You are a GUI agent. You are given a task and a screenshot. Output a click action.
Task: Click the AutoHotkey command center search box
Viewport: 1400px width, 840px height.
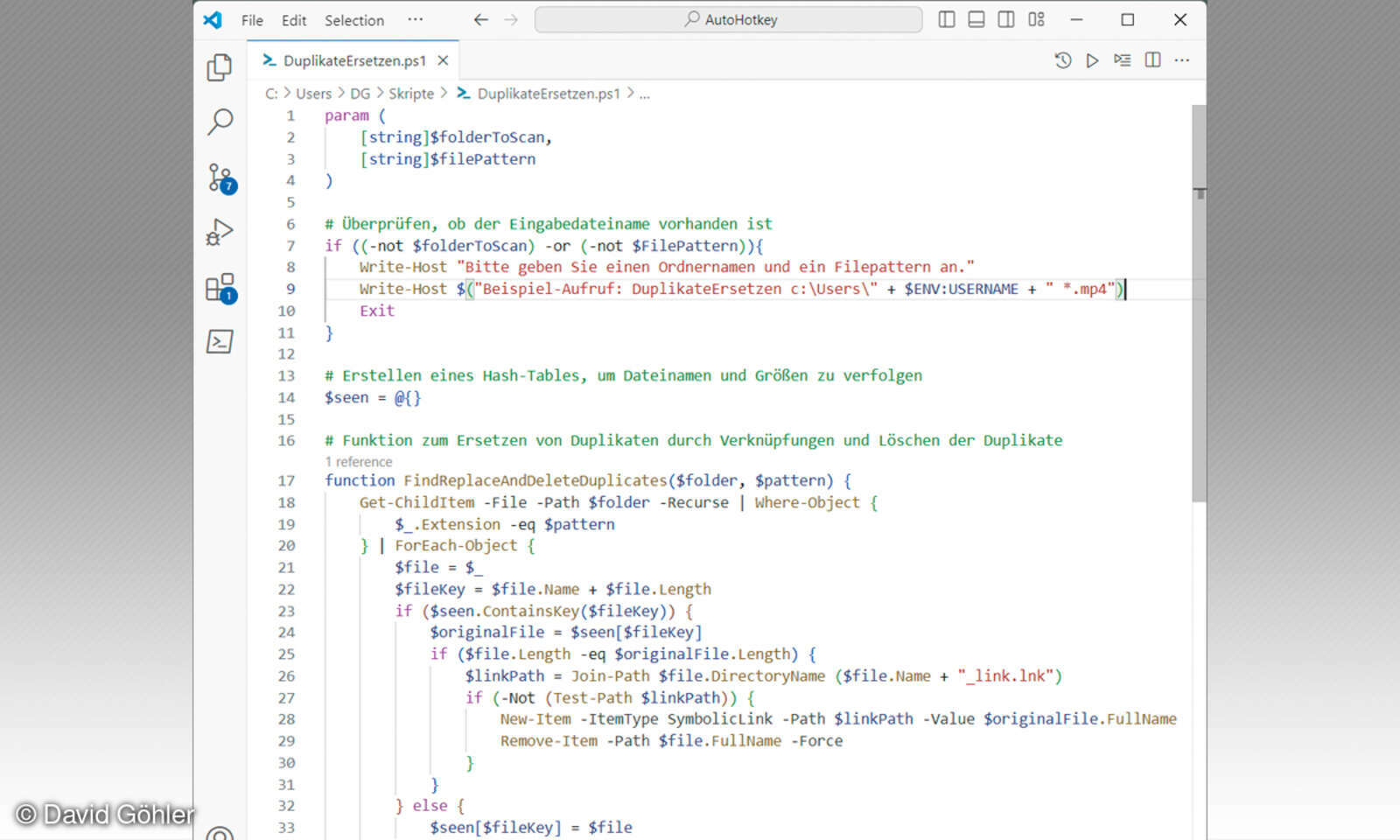(728, 19)
